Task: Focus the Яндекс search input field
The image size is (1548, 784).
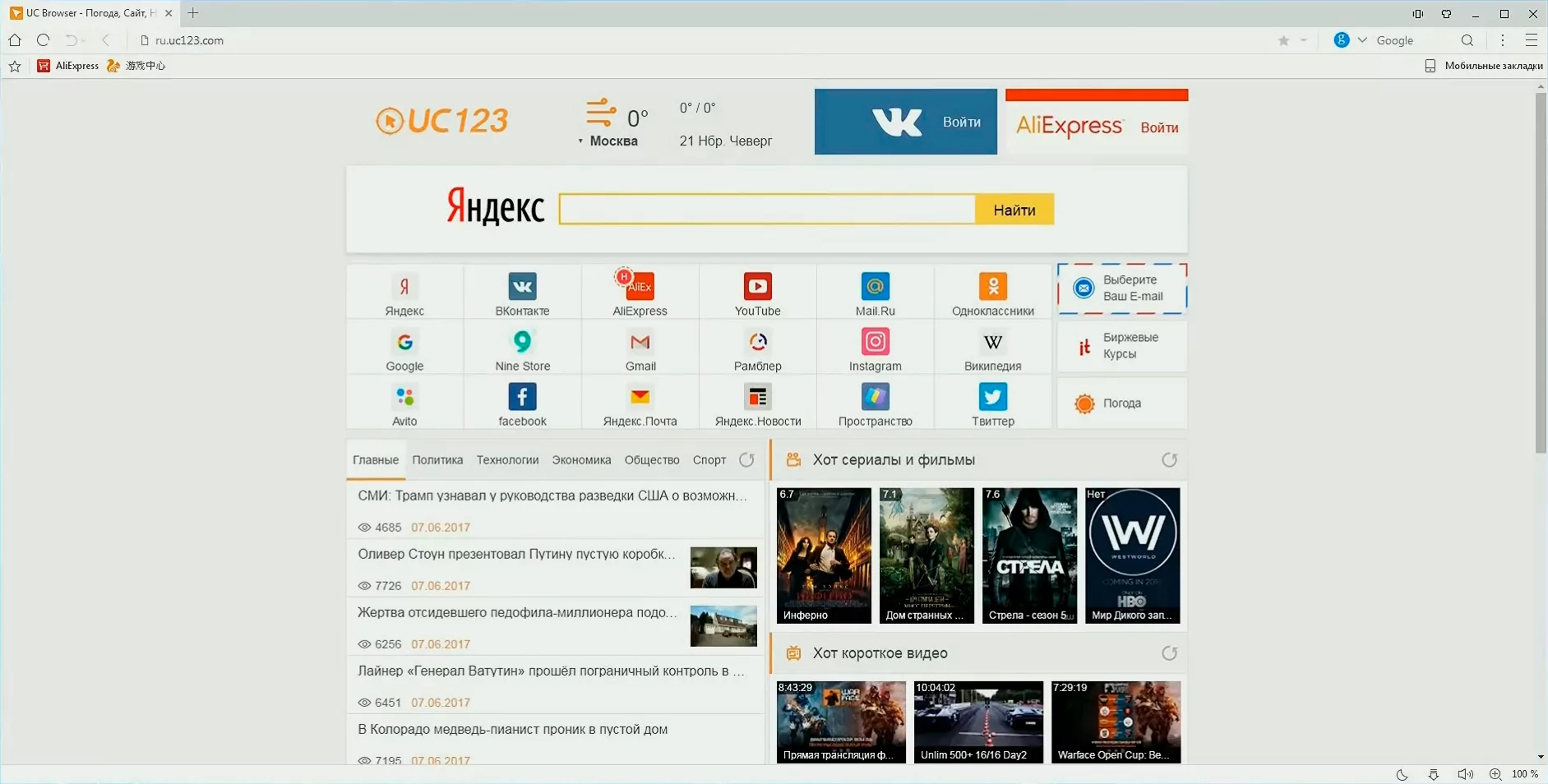Action: tap(767, 210)
